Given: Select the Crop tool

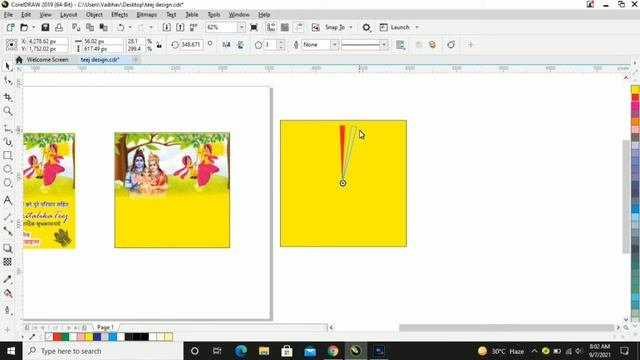Looking at the screenshot, I should click(x=7, y=97).
